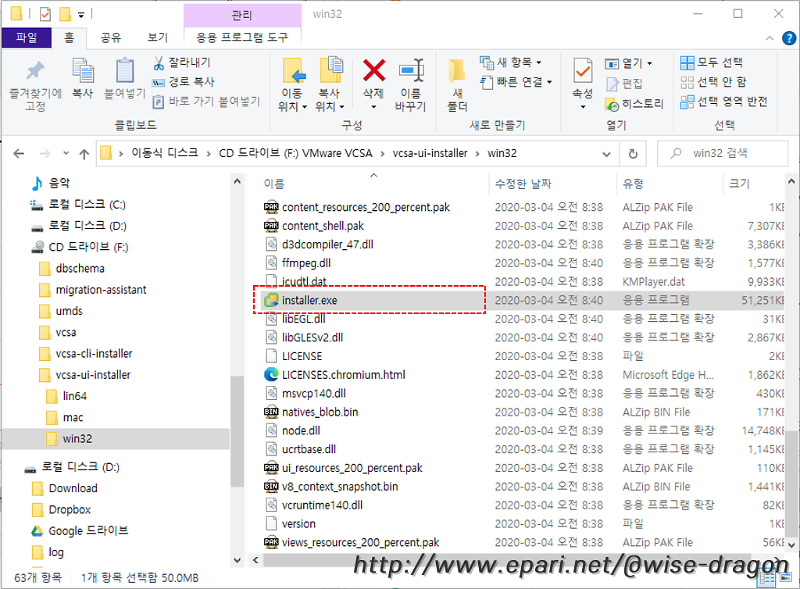Click the Refresh button beside address bar
800x589 pixels.
(633, 154)
